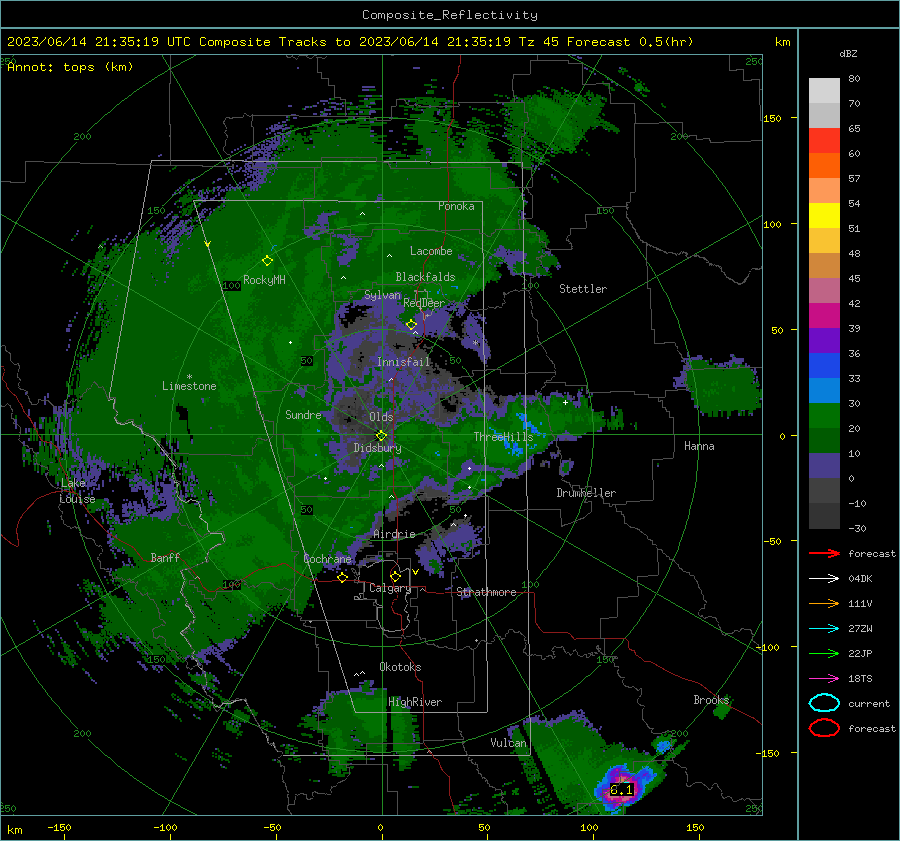Screen dimensions: 900x841
Task: Click the Olds map label
Action: (x=381, y=417)
